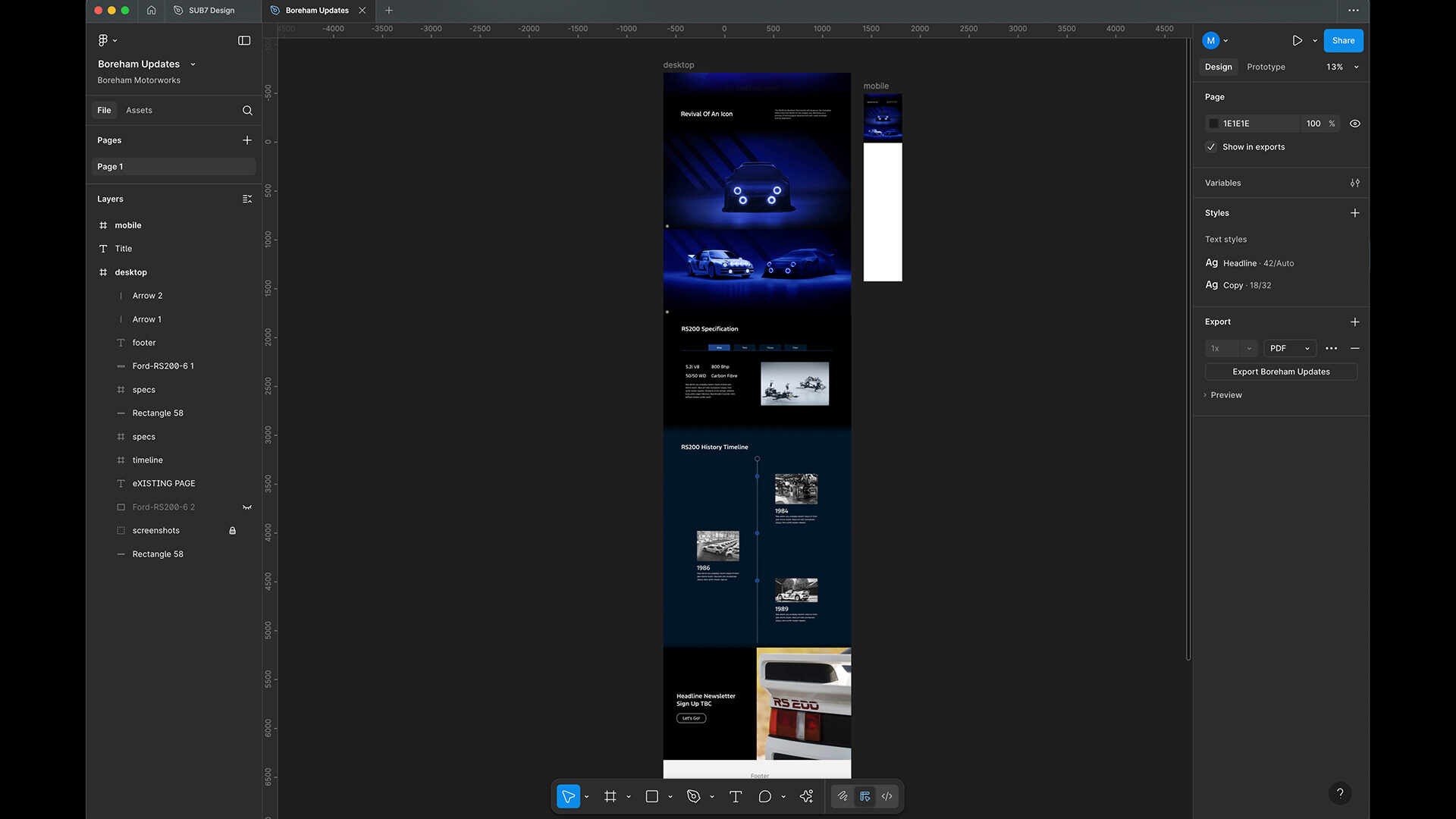Toggle Show in exports checkbox
This screenshot has height=819, width=1456.
(x=1211, y=147)
